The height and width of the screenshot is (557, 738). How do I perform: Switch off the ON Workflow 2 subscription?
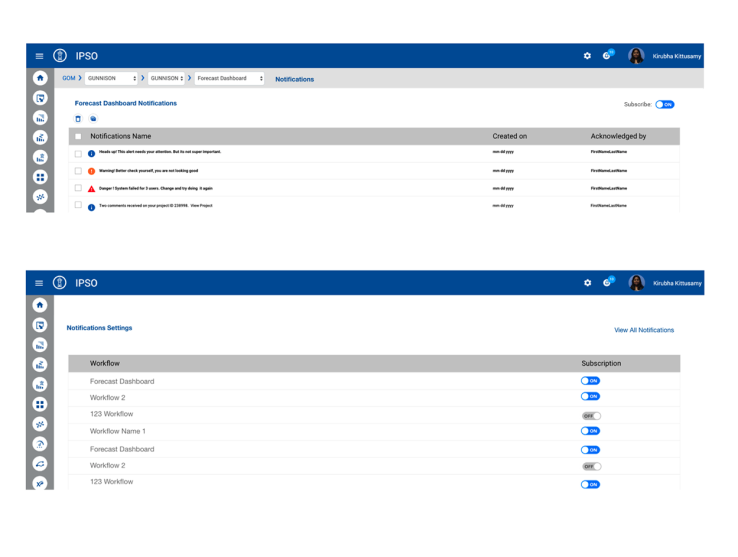point(590,396)
